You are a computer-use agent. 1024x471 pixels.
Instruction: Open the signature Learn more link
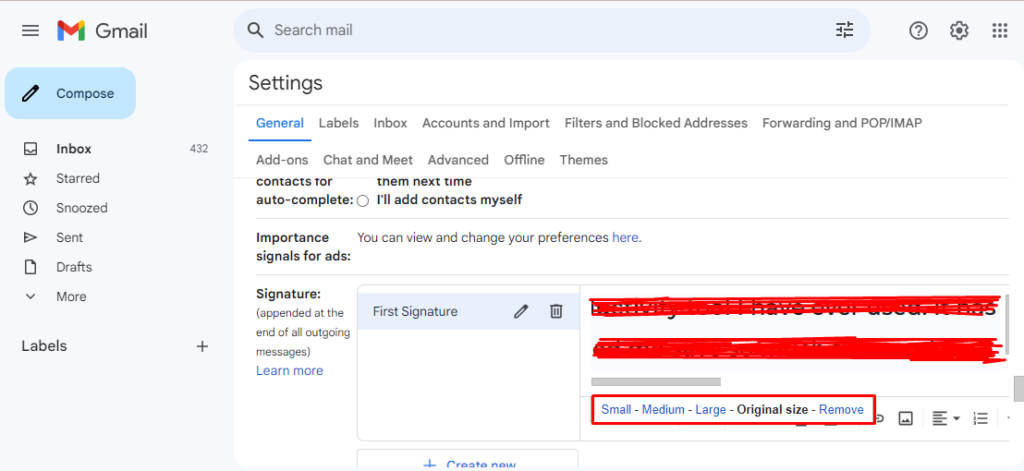[289, 370]
